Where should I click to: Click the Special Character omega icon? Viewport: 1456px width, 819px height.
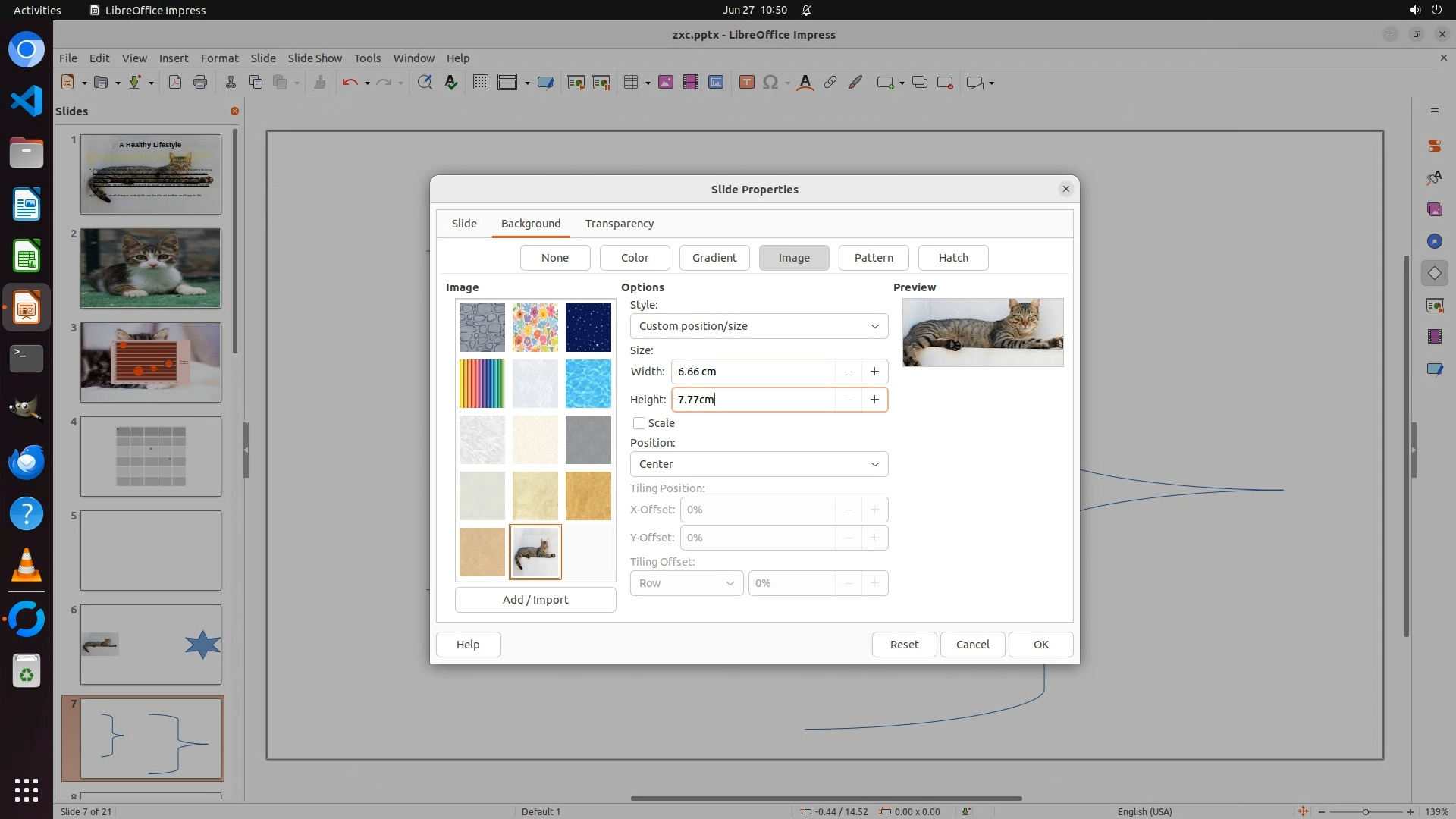770,83
